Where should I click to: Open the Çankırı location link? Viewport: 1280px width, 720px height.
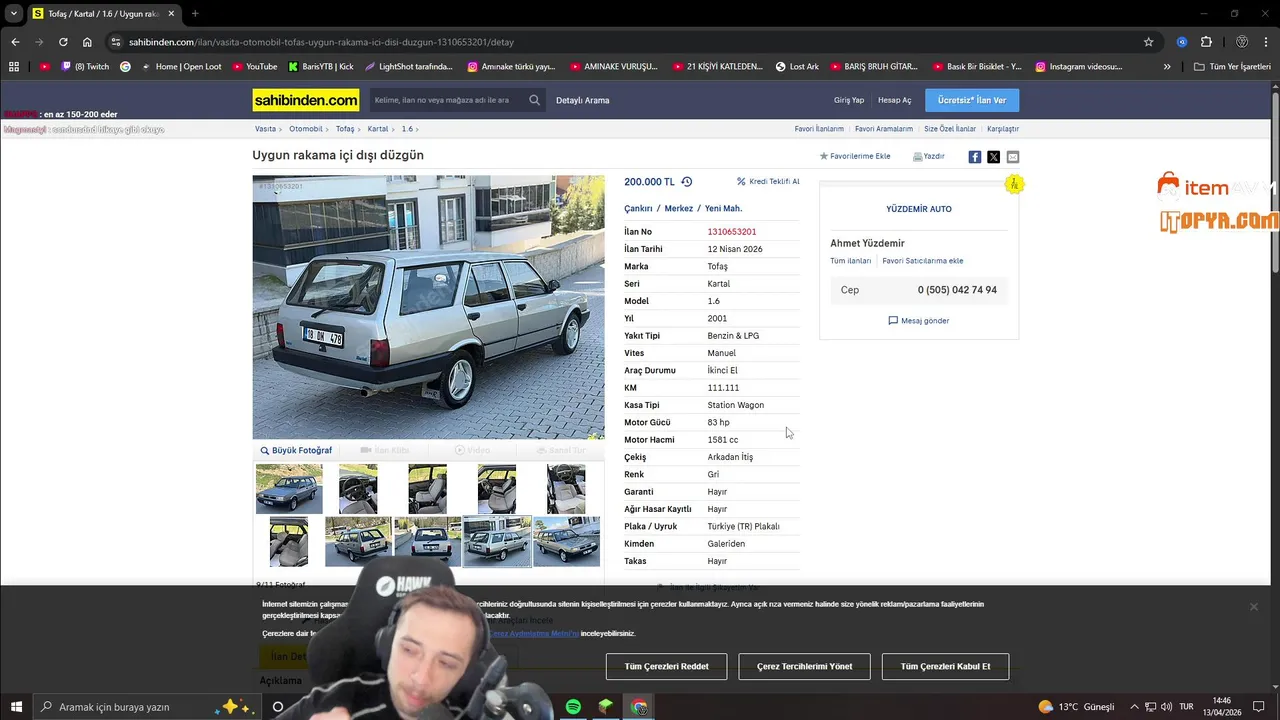pos(638,209)
